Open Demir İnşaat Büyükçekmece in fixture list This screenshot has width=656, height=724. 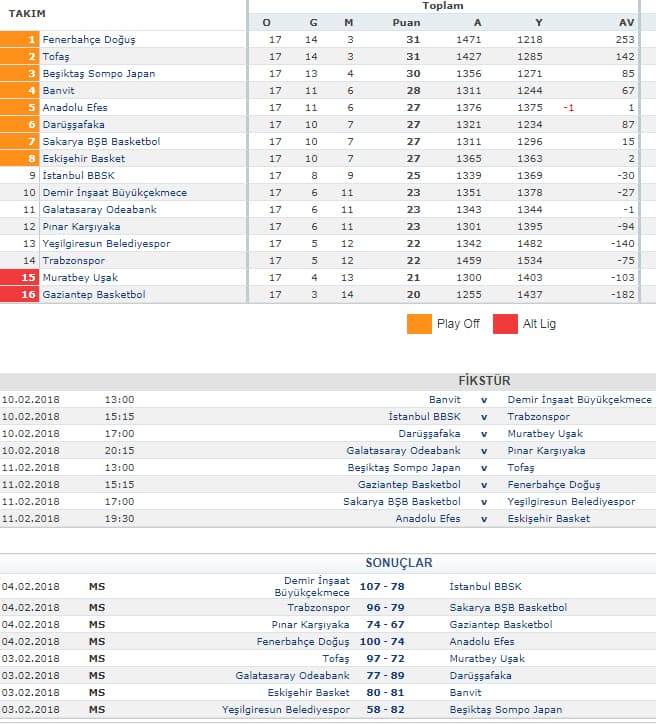pyautogui.click(x=579, y=400)
